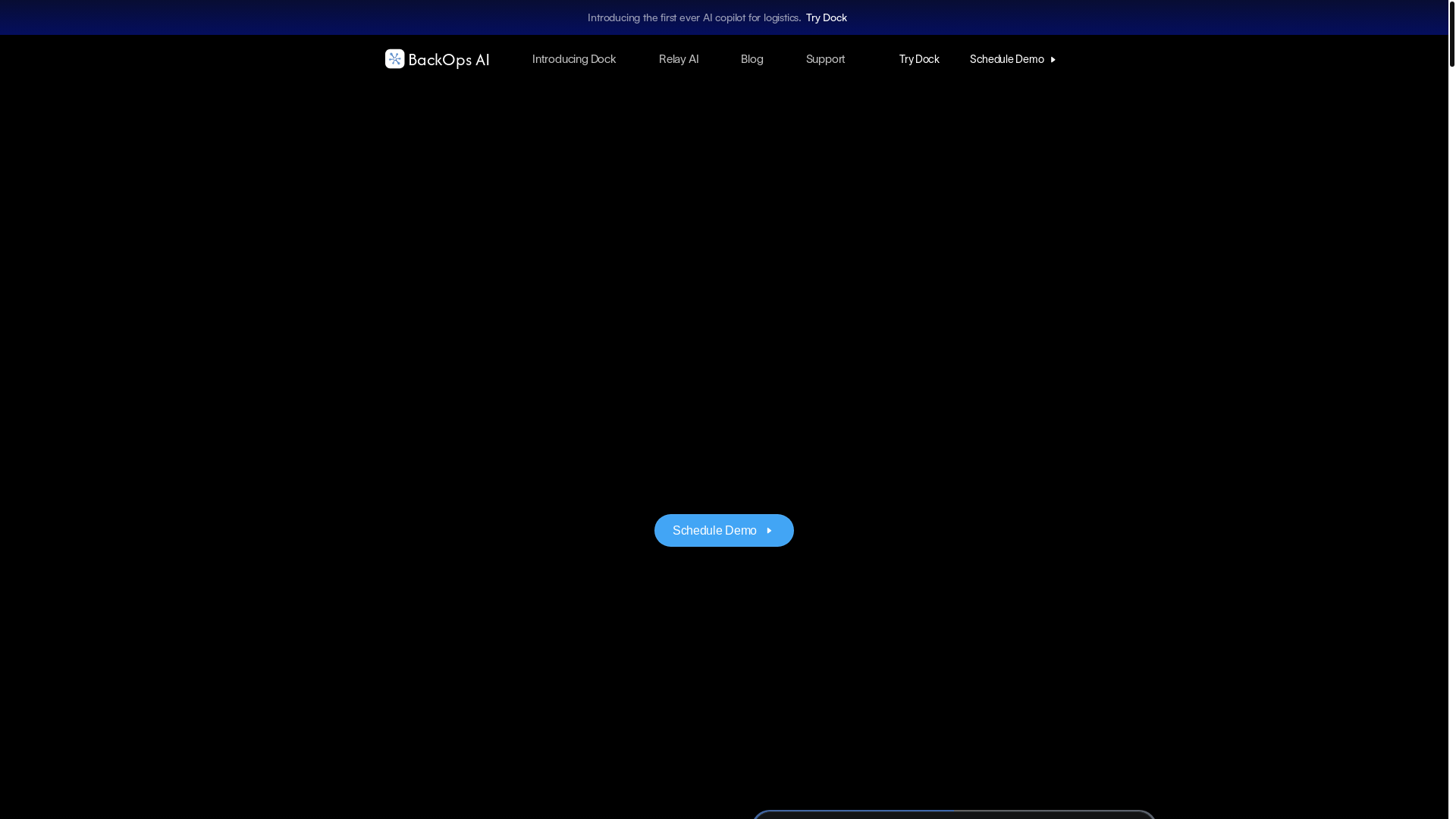1456x819 pixels.
Task: Go to the Blog page
Action: (x=752, y=59)
